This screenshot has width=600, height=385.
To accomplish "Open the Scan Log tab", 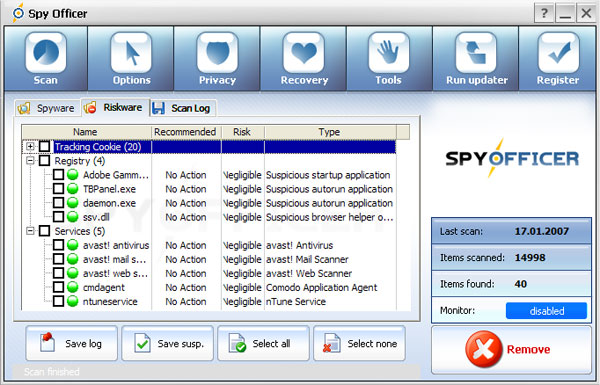I will pyautogui.click(x=183, y=108).
